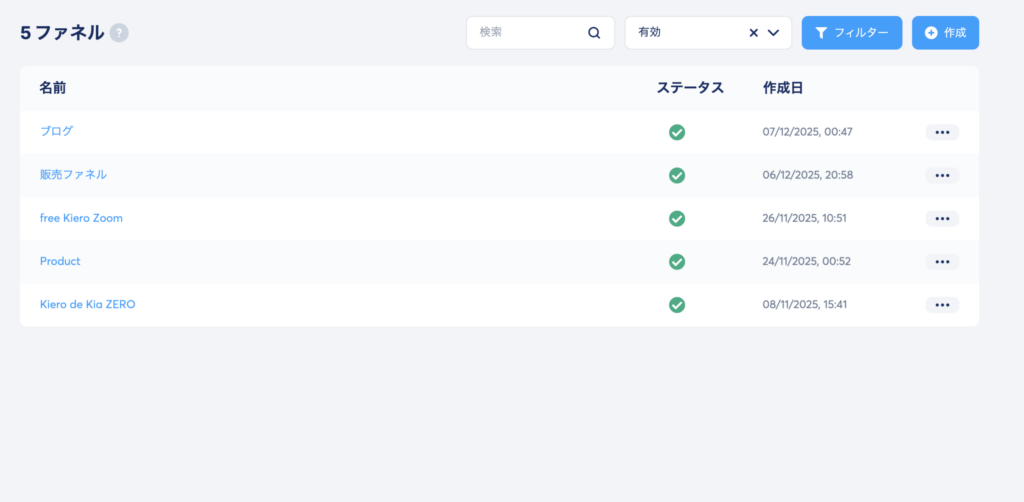Open the three-dot menu for ブログ

(941, 132)
